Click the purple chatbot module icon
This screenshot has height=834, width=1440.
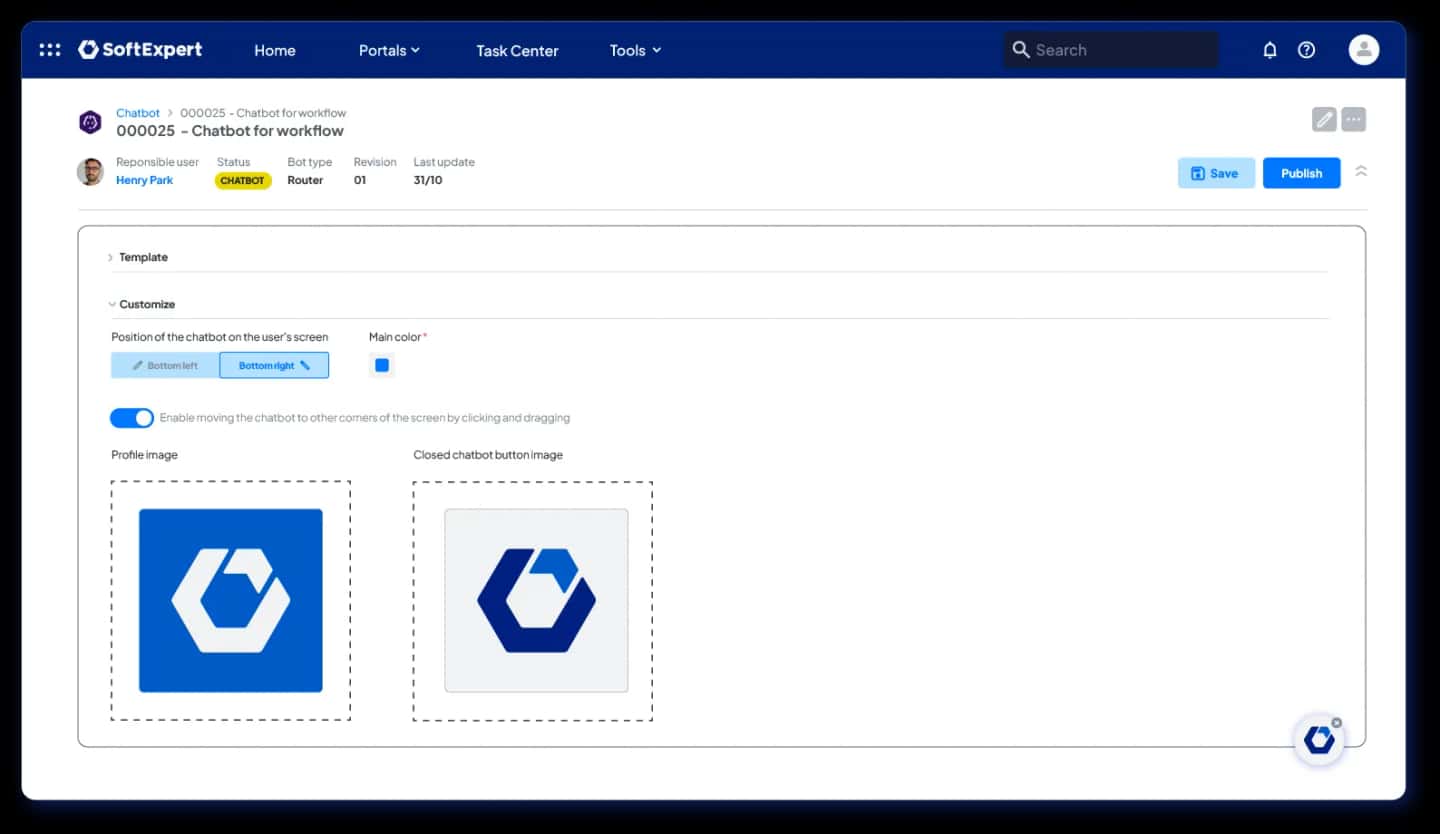coord(91,122)
